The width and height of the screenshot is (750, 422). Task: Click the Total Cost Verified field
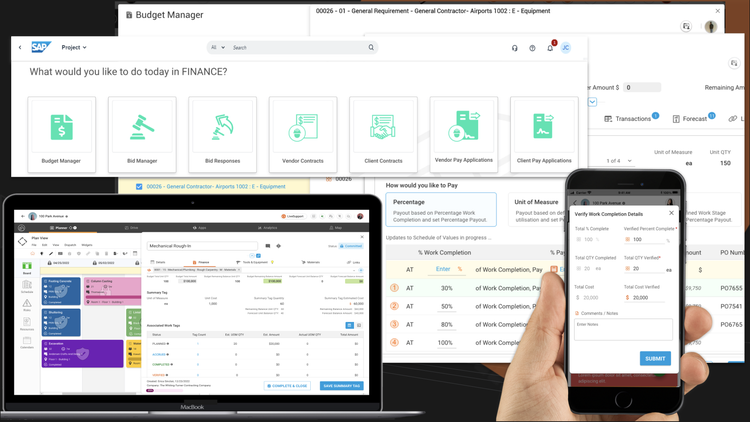[x=644, y=297]
